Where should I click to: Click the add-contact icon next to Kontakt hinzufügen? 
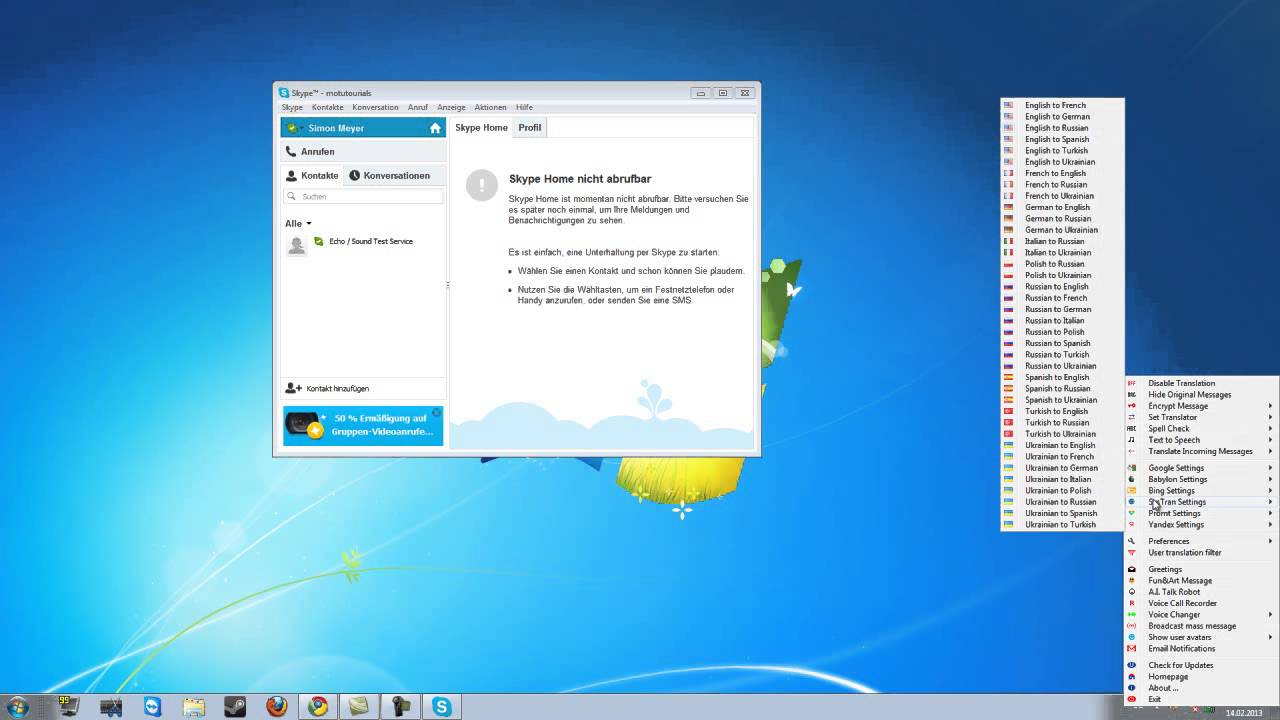tap(293, 388)
